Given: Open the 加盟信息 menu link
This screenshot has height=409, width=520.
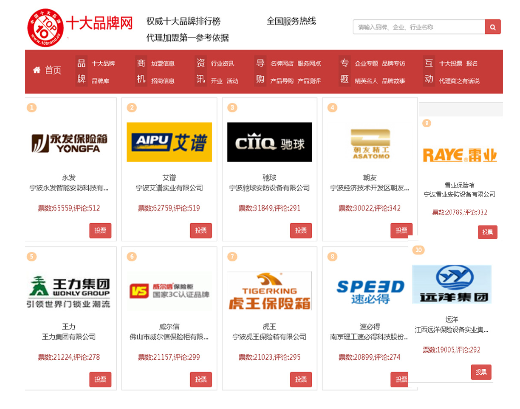Looking at the screenshot, I should click(163, 63).
